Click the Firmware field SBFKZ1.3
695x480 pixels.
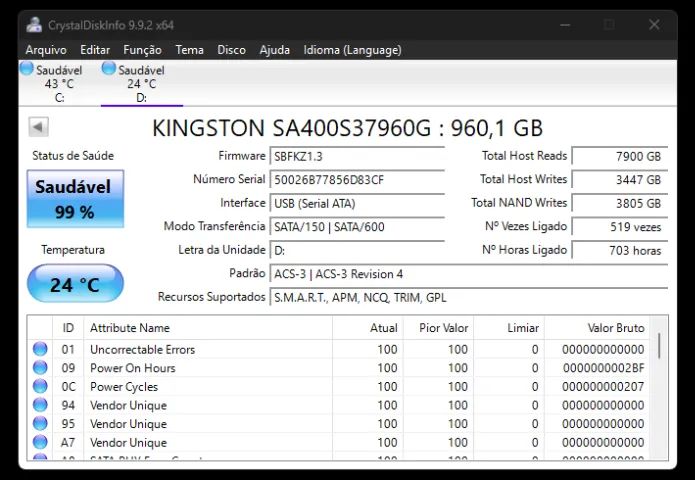pyautogui.click(x=357, y=156)
